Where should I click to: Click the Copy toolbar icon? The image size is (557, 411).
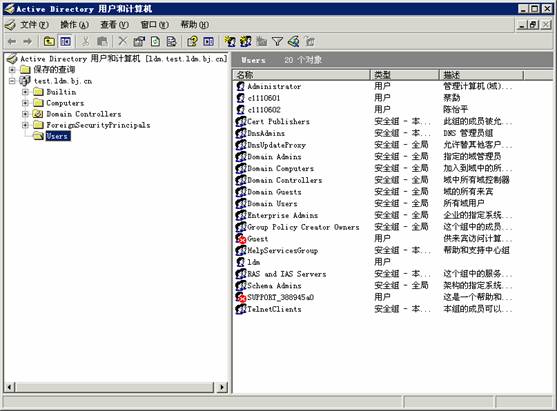102,42
